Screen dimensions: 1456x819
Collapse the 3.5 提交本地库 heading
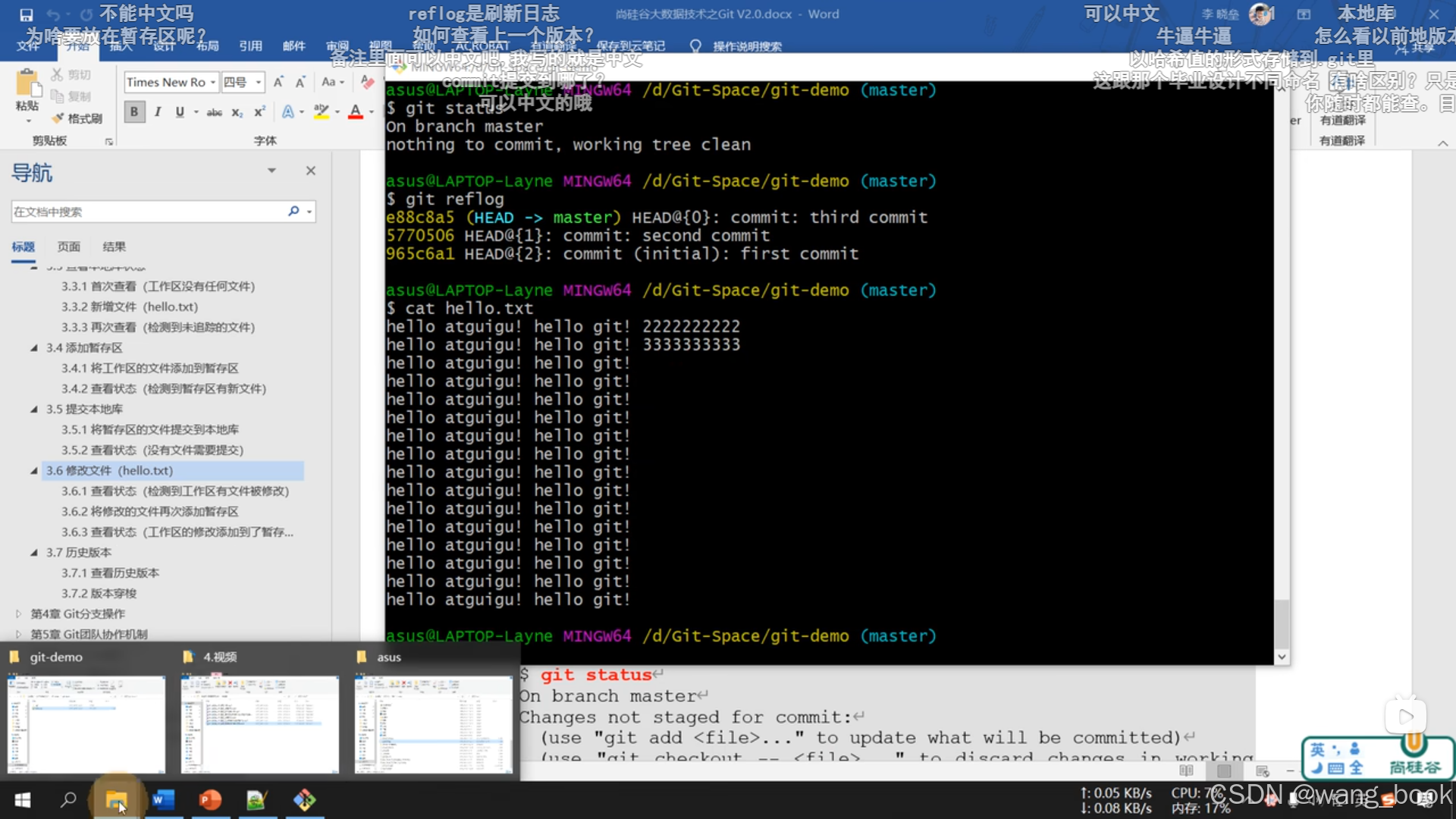[34, 409]
